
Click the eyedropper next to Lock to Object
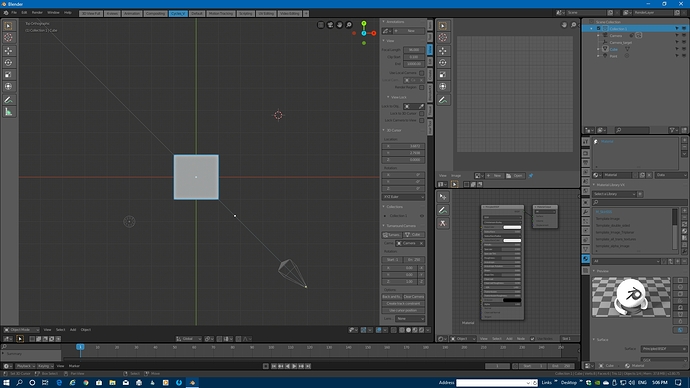coord(421,106)
